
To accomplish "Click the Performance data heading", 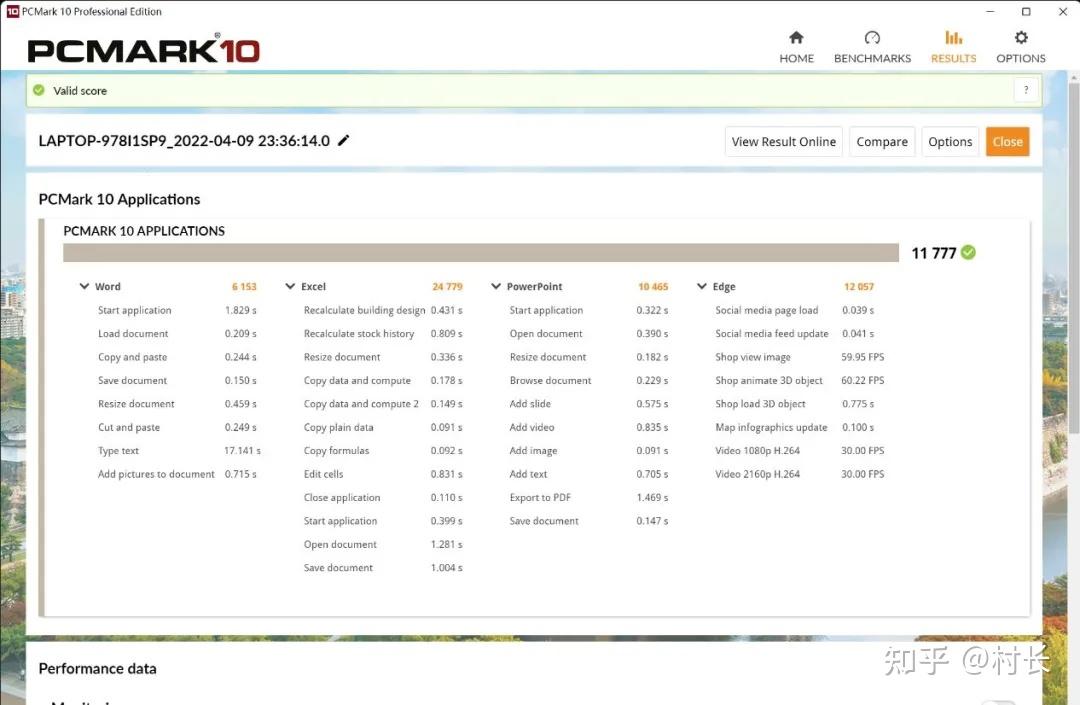I will (x=97, y=669).
